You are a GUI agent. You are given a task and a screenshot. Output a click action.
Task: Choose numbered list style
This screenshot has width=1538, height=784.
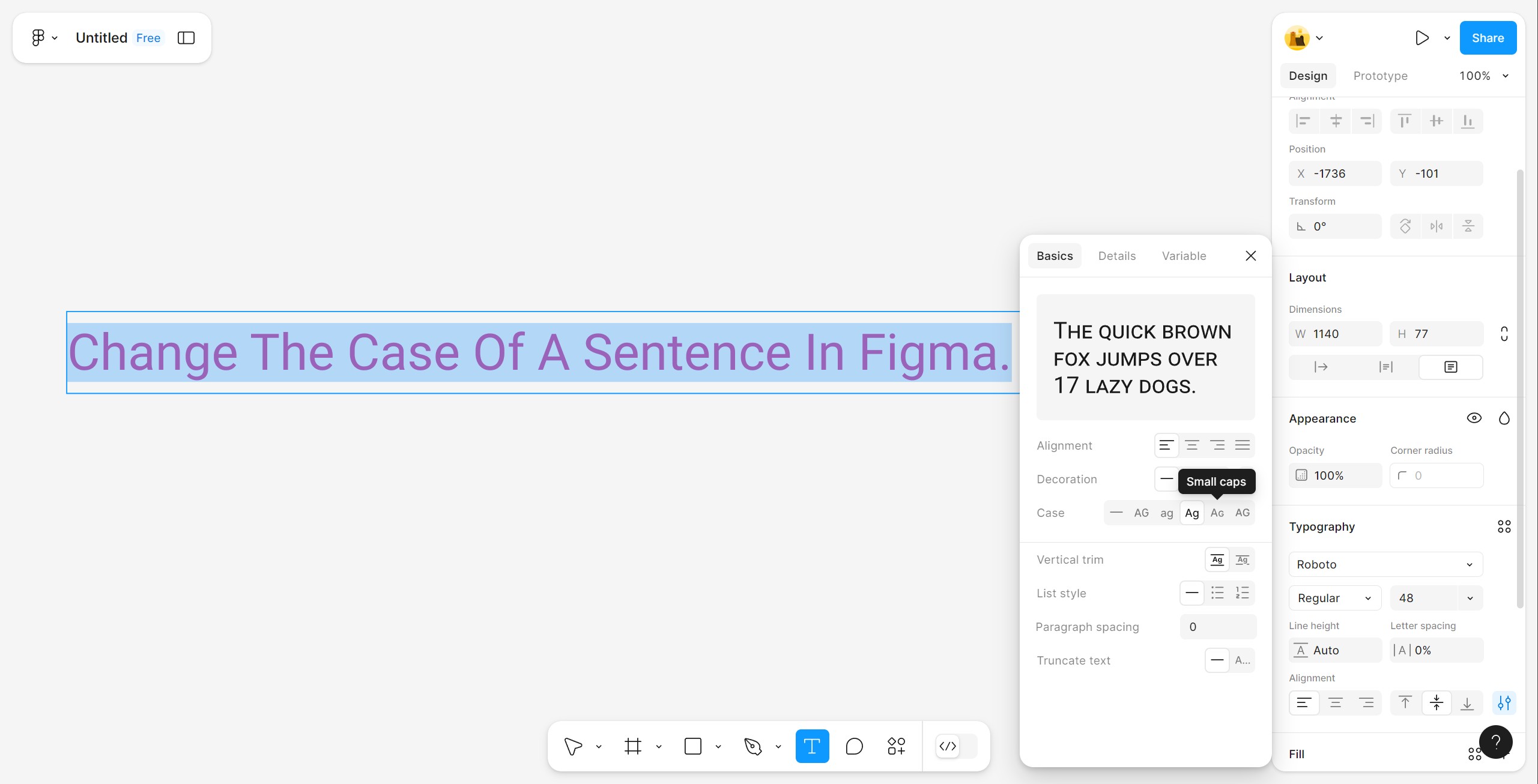click(x=1243, y=593)
